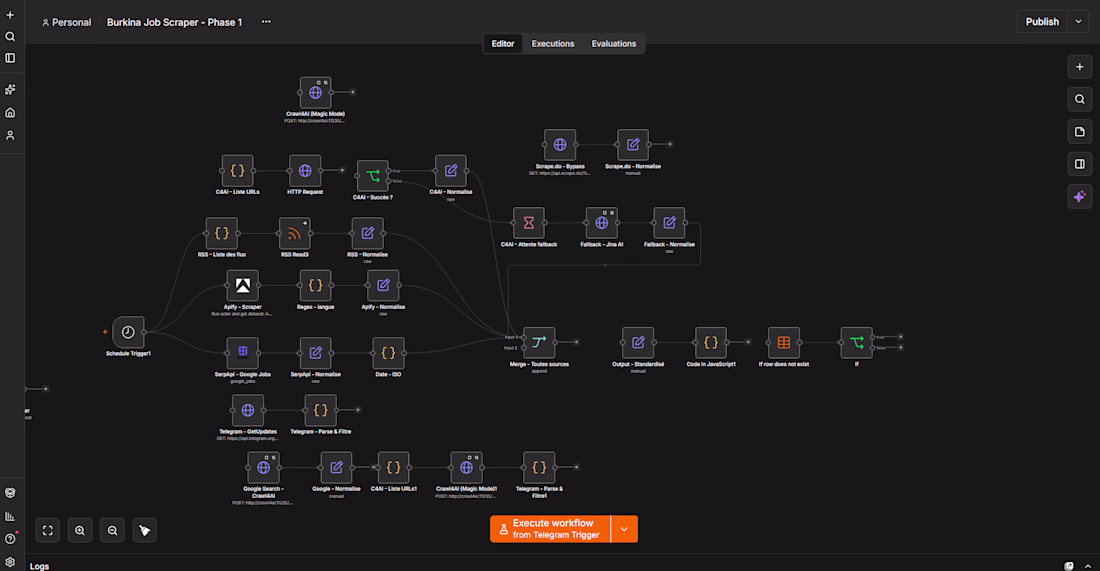The width and height of the screenshot is (1100, 571).
Task: Select the Telegram - Parse & Filtre node
Action: (x=321, y=410)
